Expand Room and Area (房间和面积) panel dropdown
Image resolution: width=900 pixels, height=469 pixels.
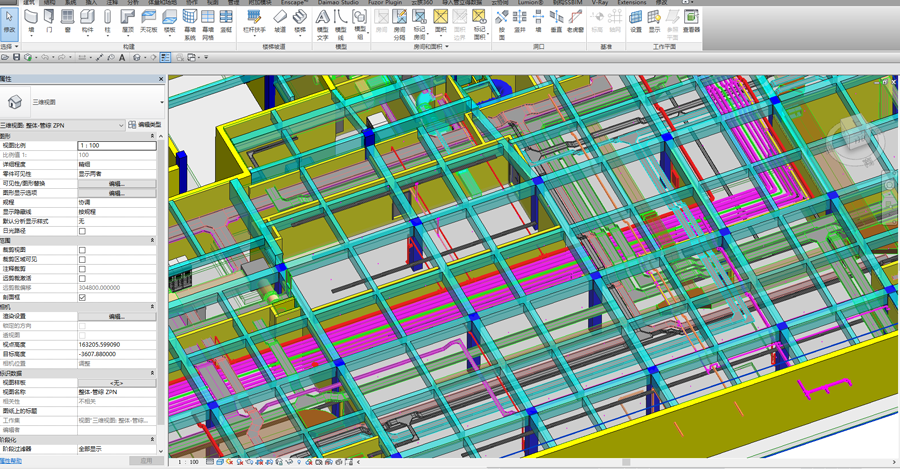[x=431, y=46]
